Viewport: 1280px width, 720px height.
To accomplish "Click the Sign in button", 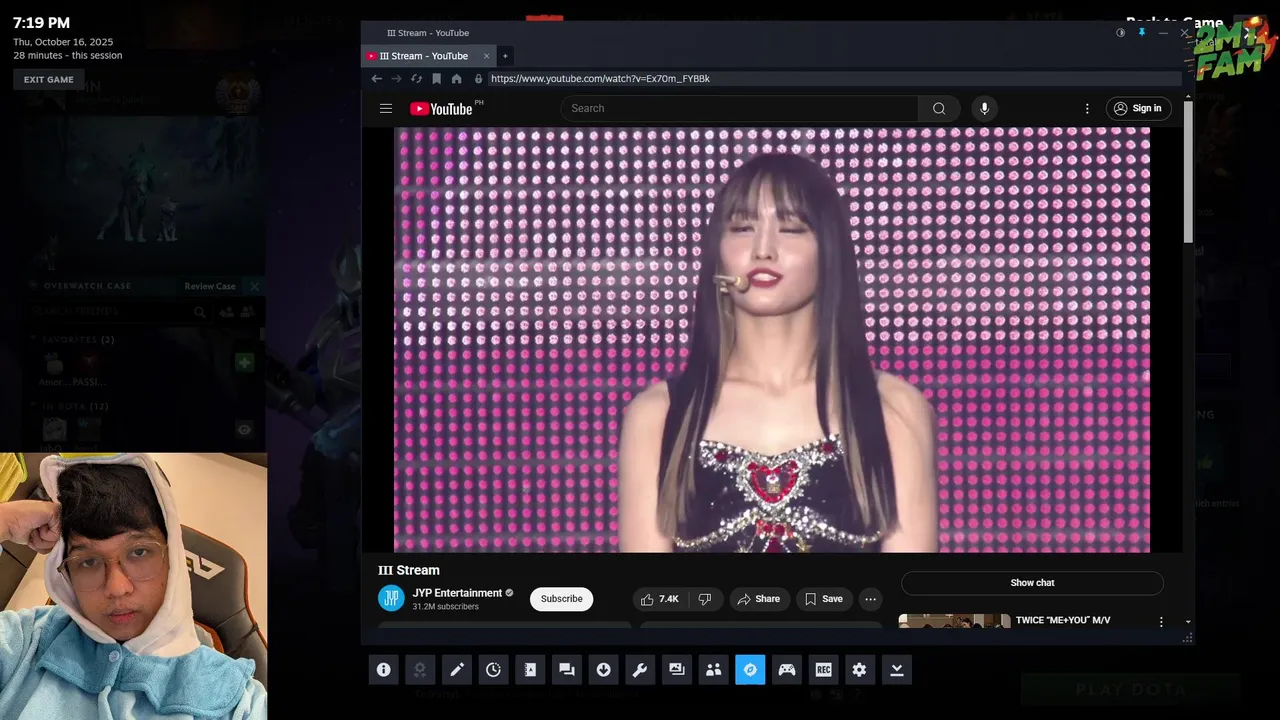I will coord(1138,108).
